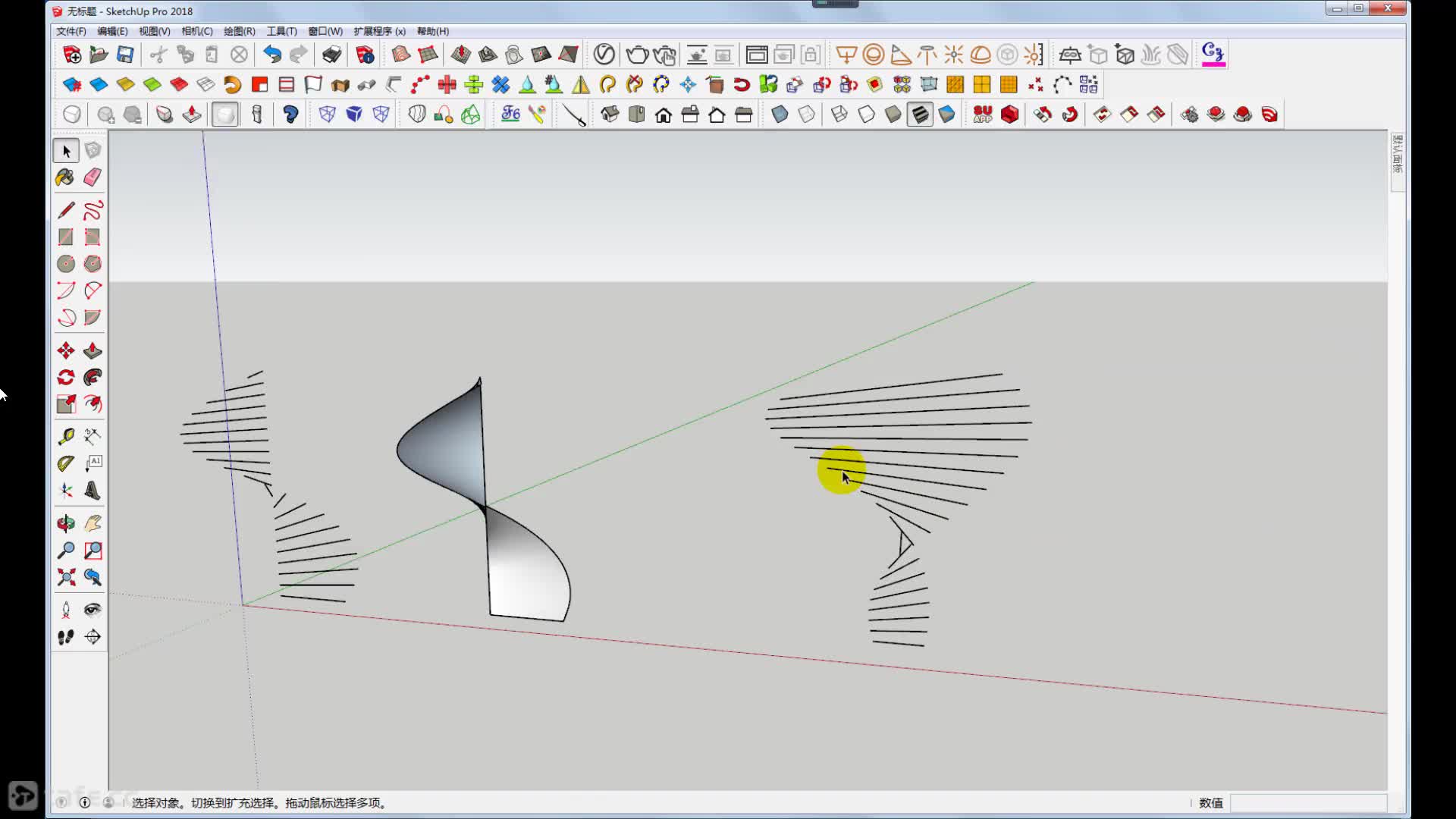Select the Rectangle tool
1456x819 pixels.
[66, 237]
